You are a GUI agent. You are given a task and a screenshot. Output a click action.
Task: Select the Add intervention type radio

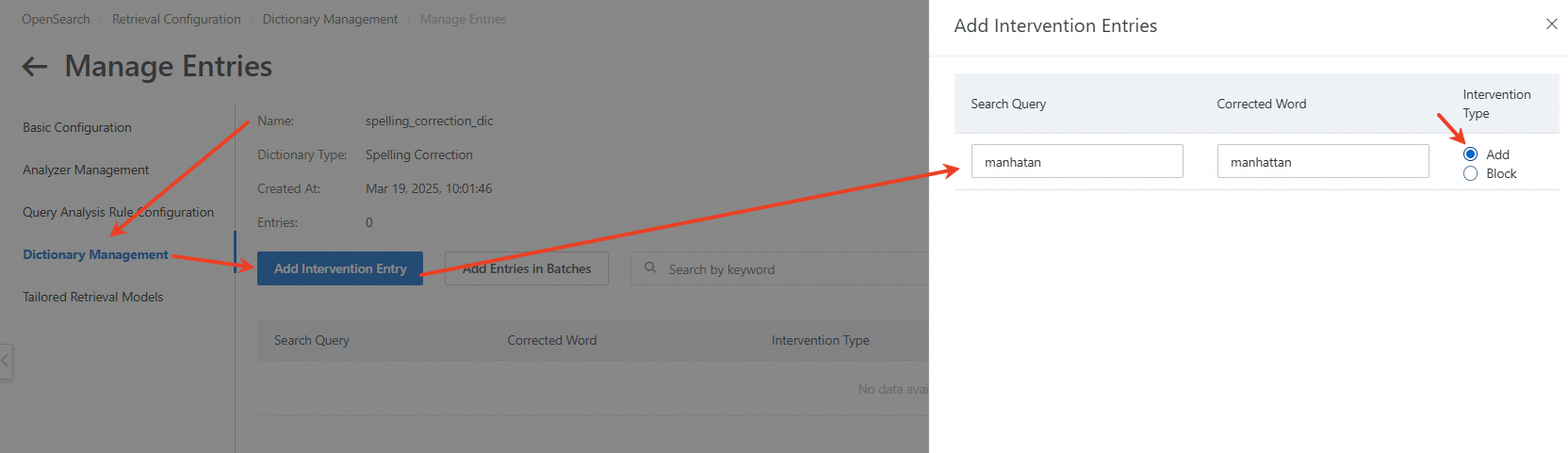[x=1470, y=154]
